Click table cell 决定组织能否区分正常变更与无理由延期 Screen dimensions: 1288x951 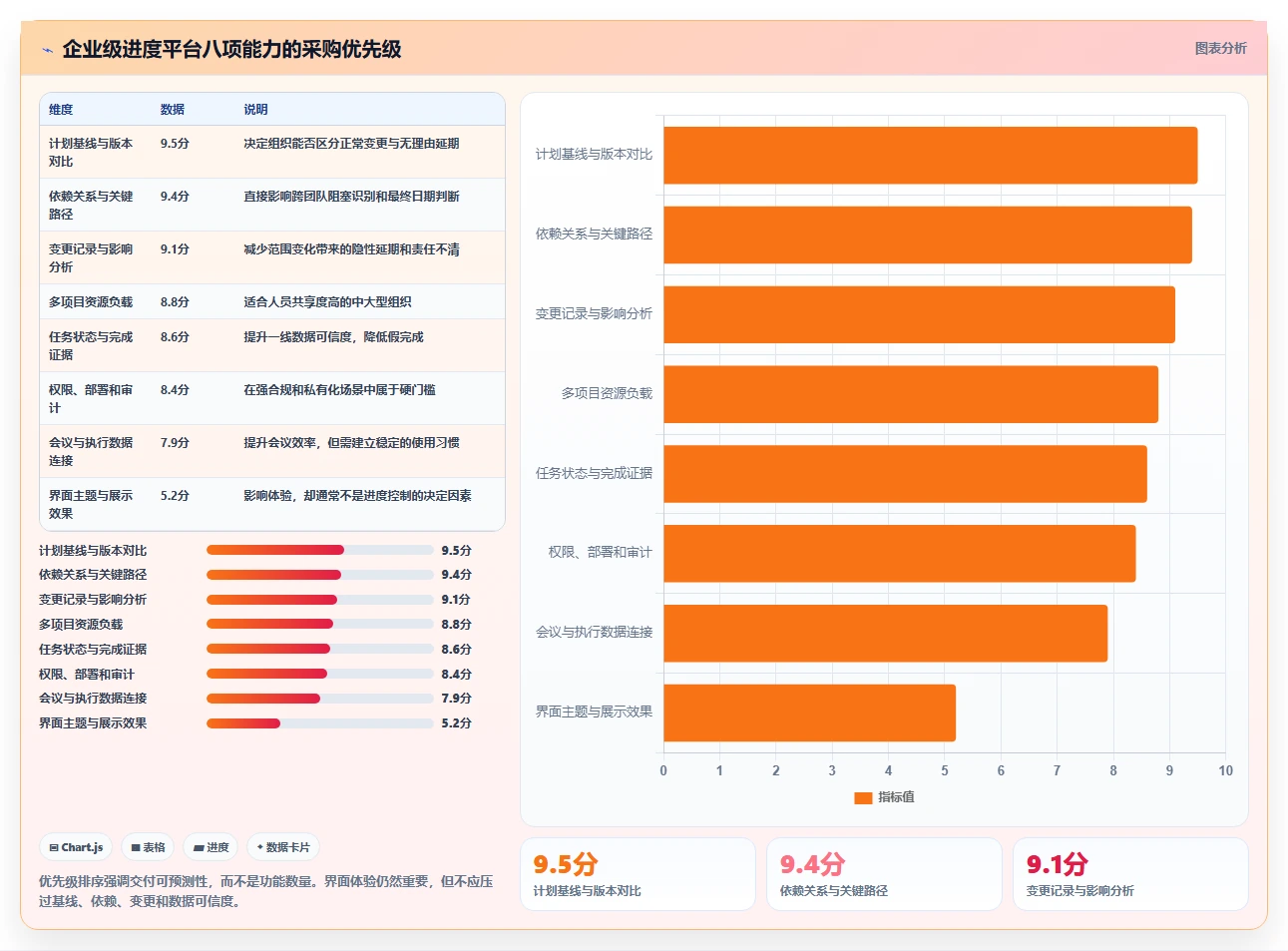click(351, 144)
